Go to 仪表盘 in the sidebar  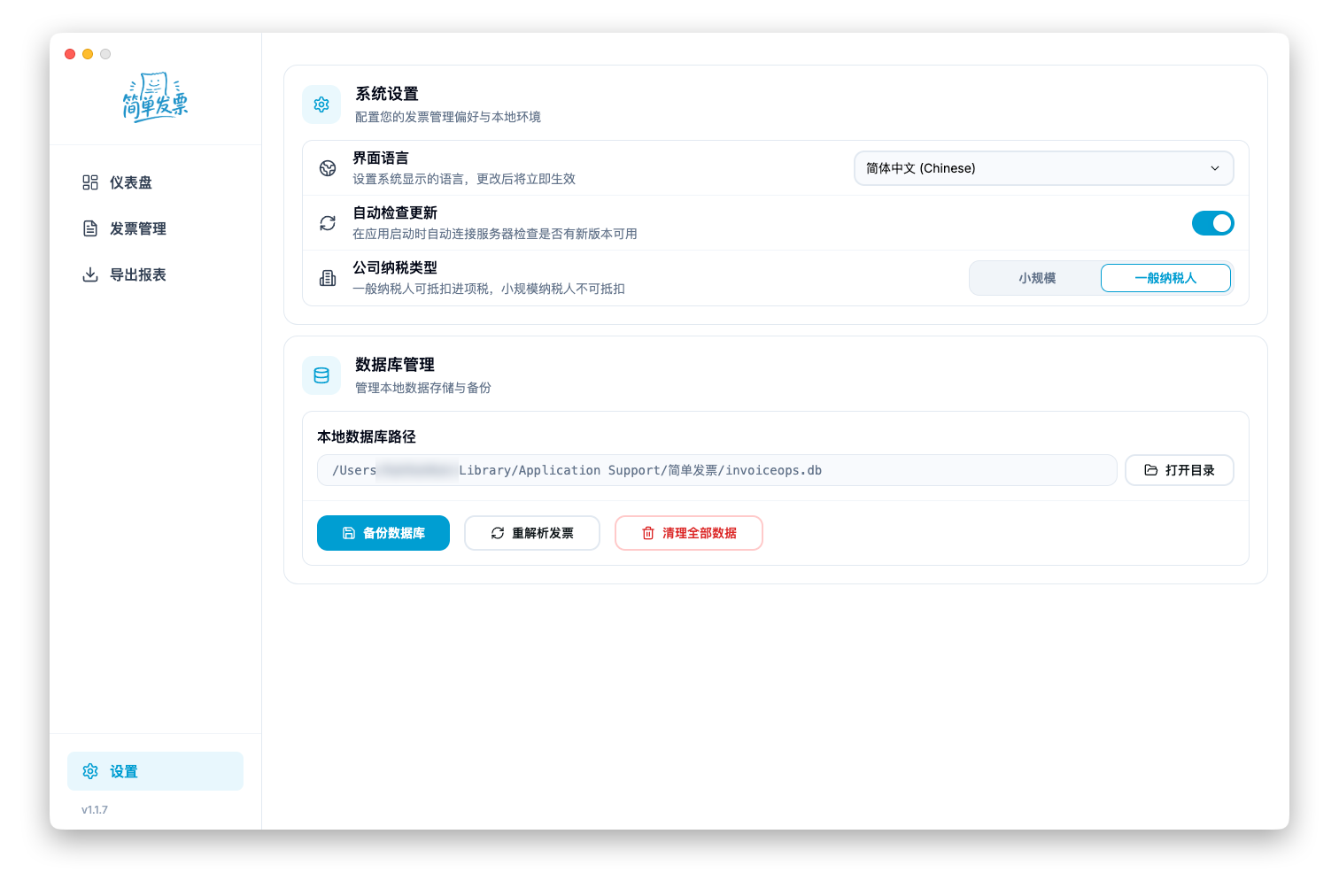[x=155, y=182]
